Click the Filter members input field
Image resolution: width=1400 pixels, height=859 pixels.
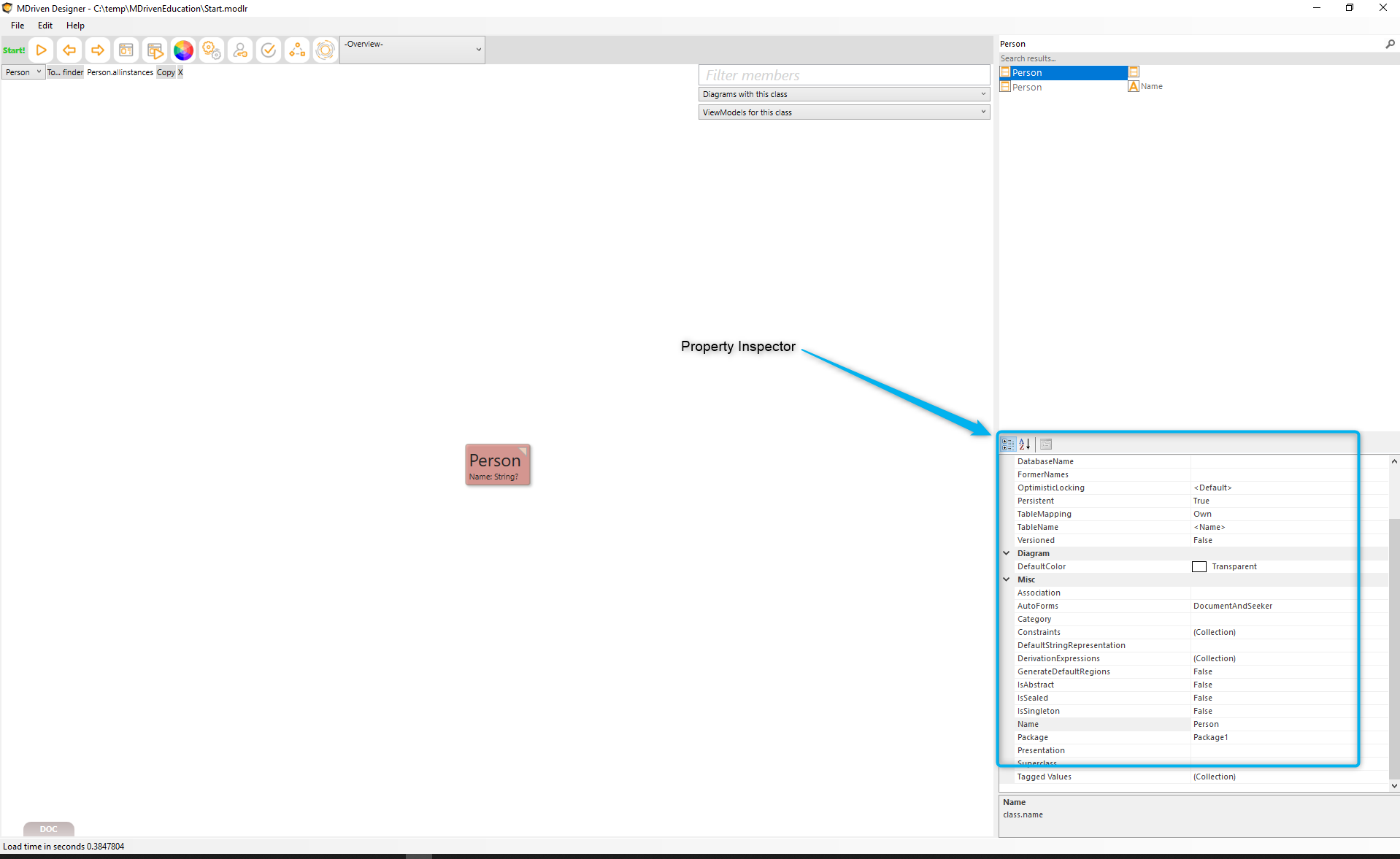click(844, 75)
